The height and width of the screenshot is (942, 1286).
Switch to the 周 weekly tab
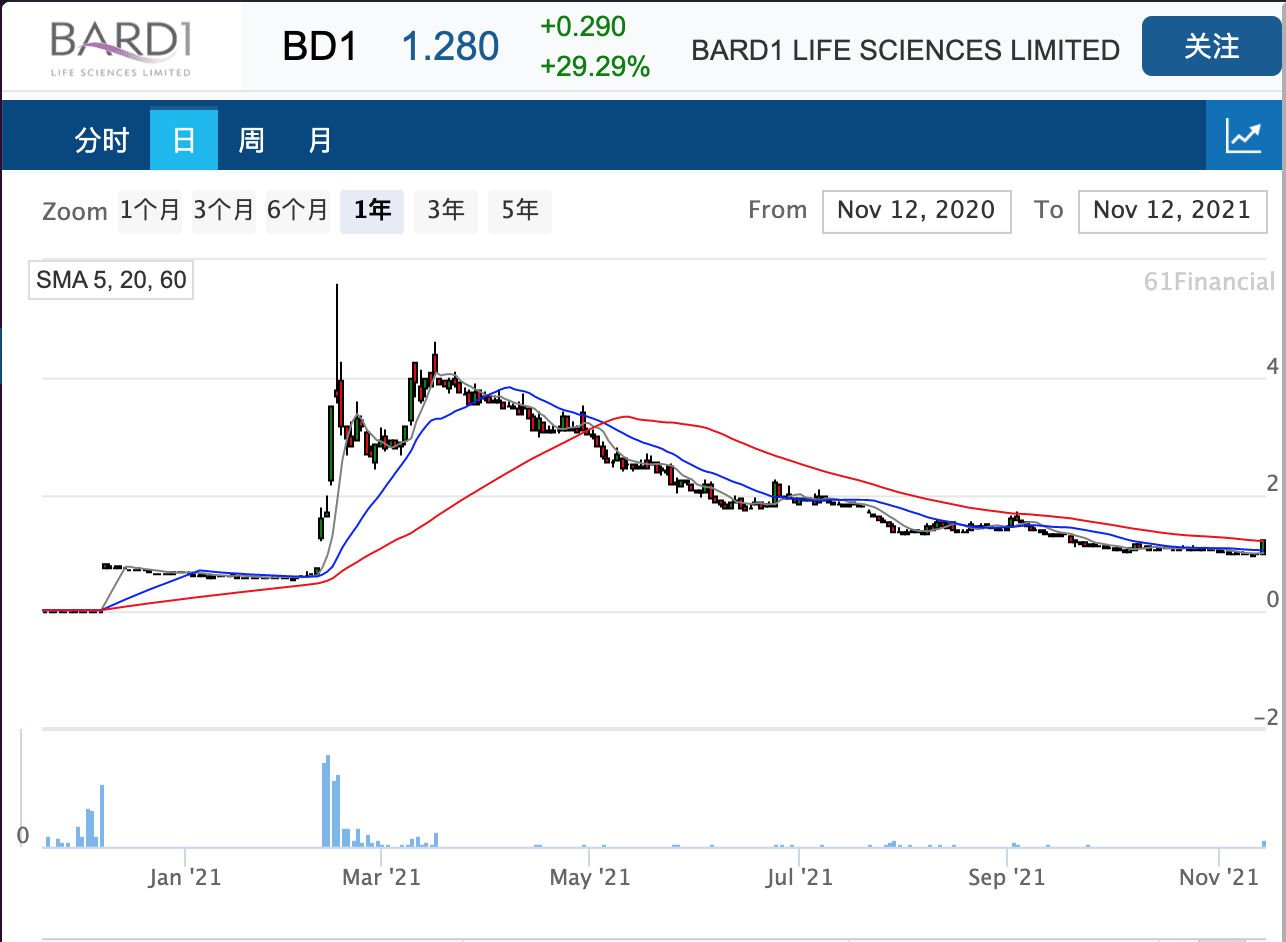click(251, 140)
